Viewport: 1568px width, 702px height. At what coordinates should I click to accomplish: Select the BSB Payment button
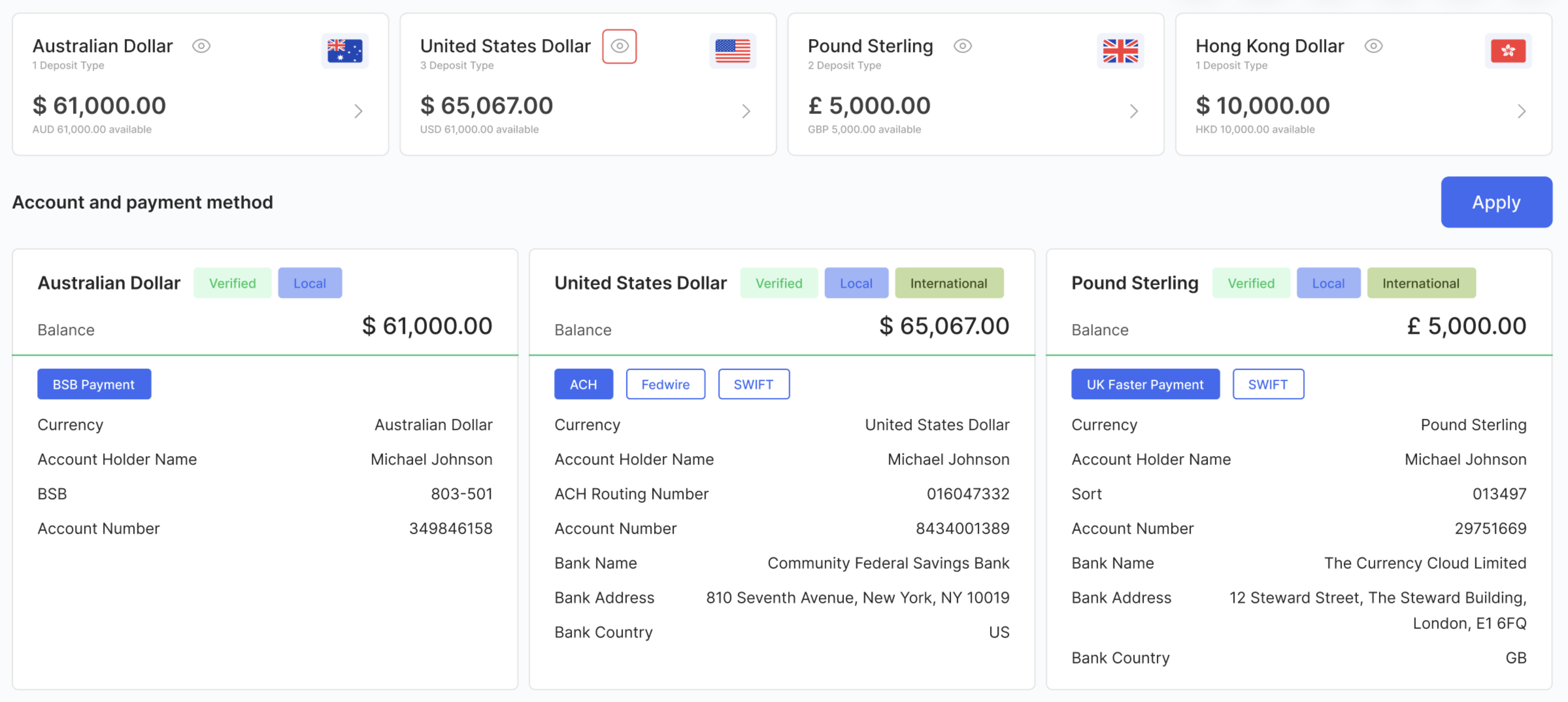click(94, 384)
